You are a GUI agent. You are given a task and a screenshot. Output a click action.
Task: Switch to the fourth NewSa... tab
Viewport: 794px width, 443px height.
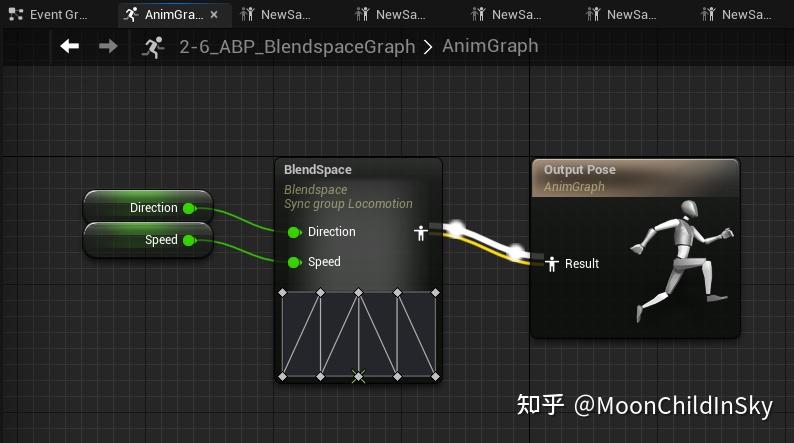click(x=621, y=15)
